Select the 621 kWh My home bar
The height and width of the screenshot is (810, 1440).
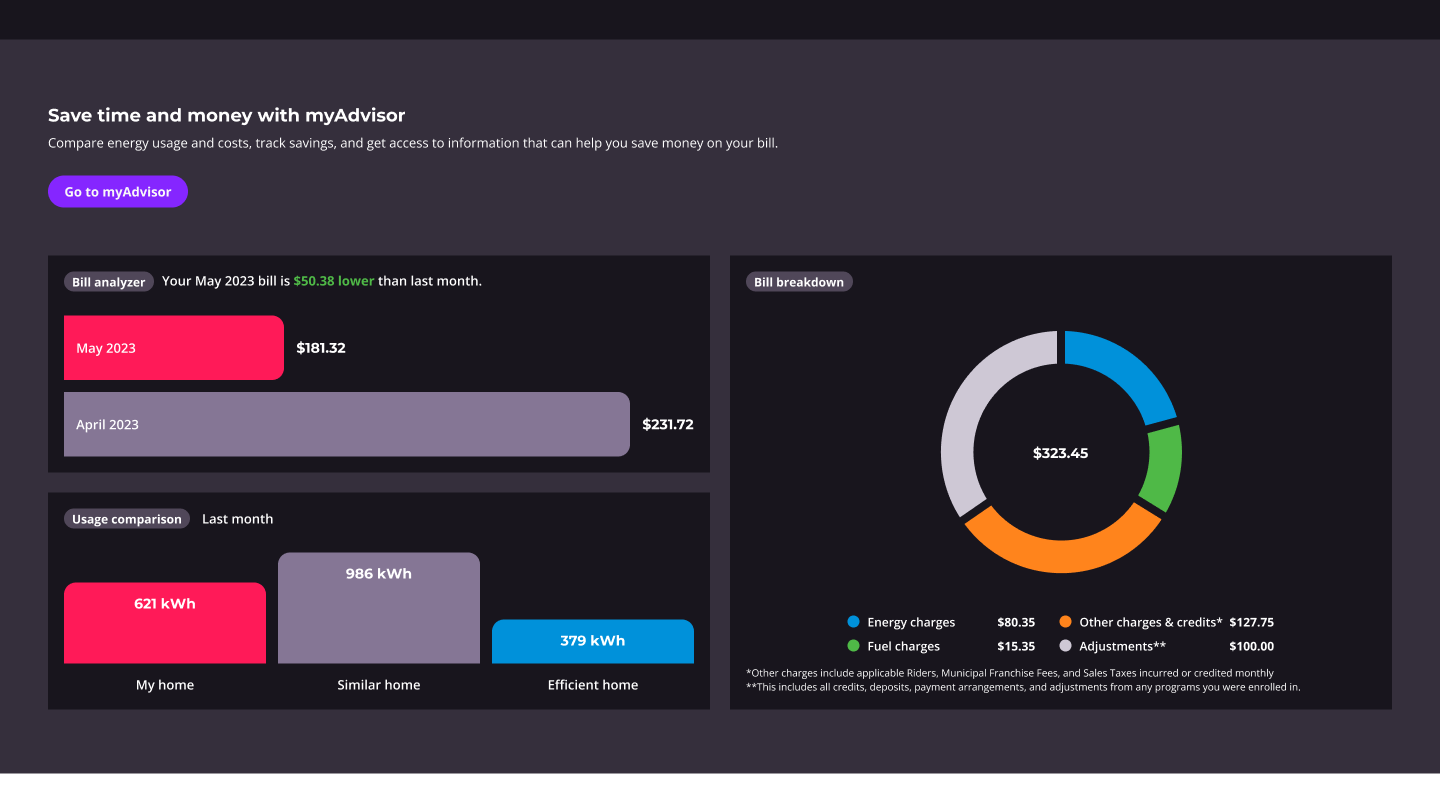coord(165,623)
